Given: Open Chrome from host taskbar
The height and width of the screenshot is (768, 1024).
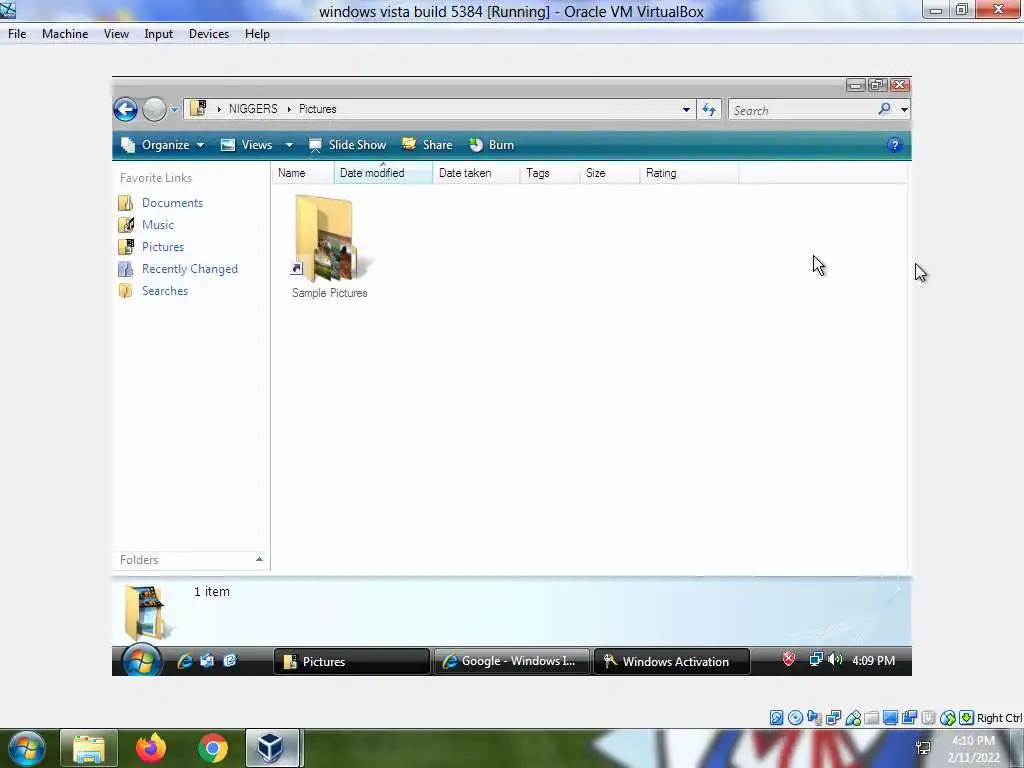Looking at the screenshot, I should (x=213, y=748).
